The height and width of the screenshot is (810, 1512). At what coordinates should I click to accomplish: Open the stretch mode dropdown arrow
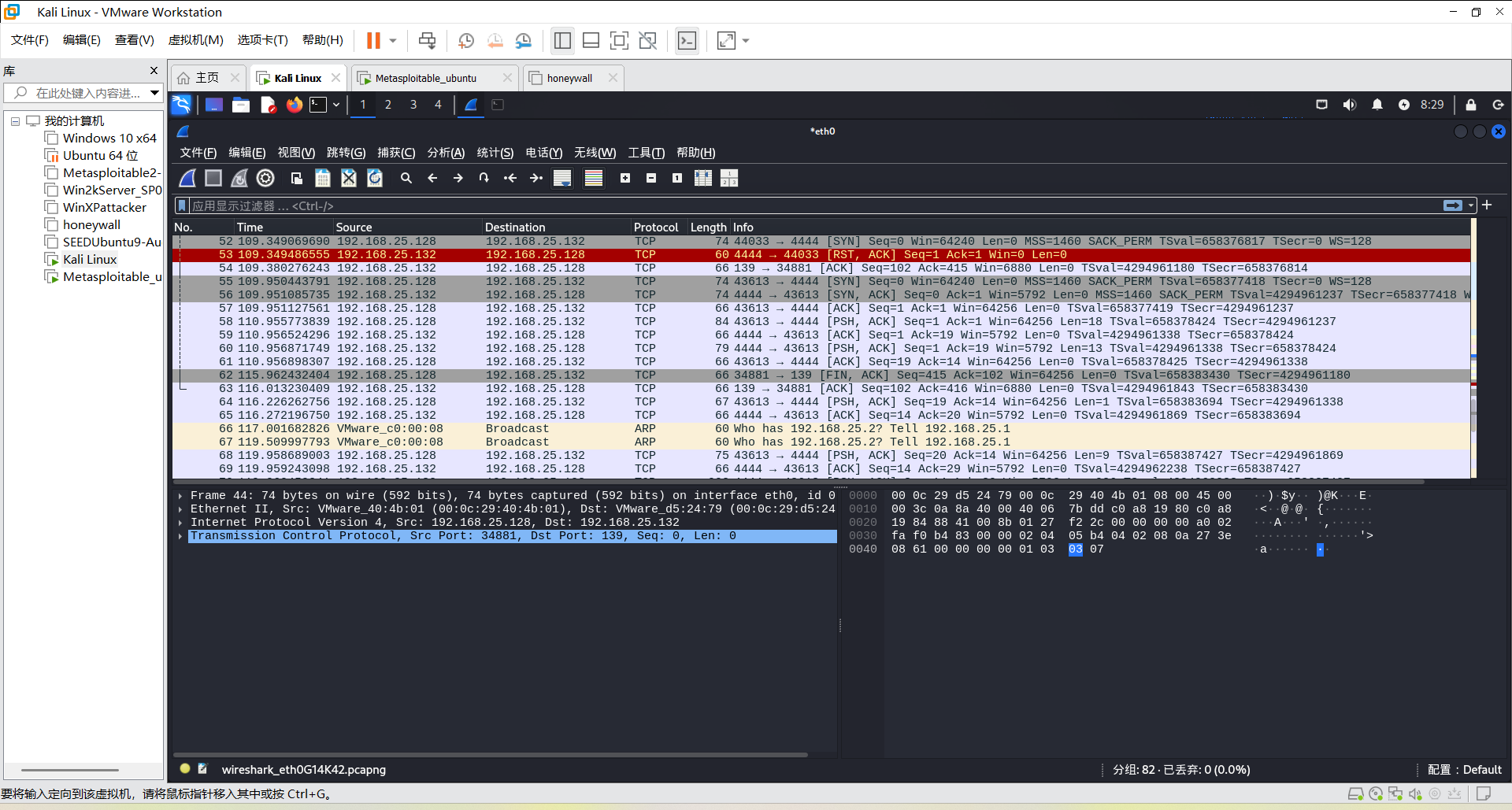click(x=746, y=40)
